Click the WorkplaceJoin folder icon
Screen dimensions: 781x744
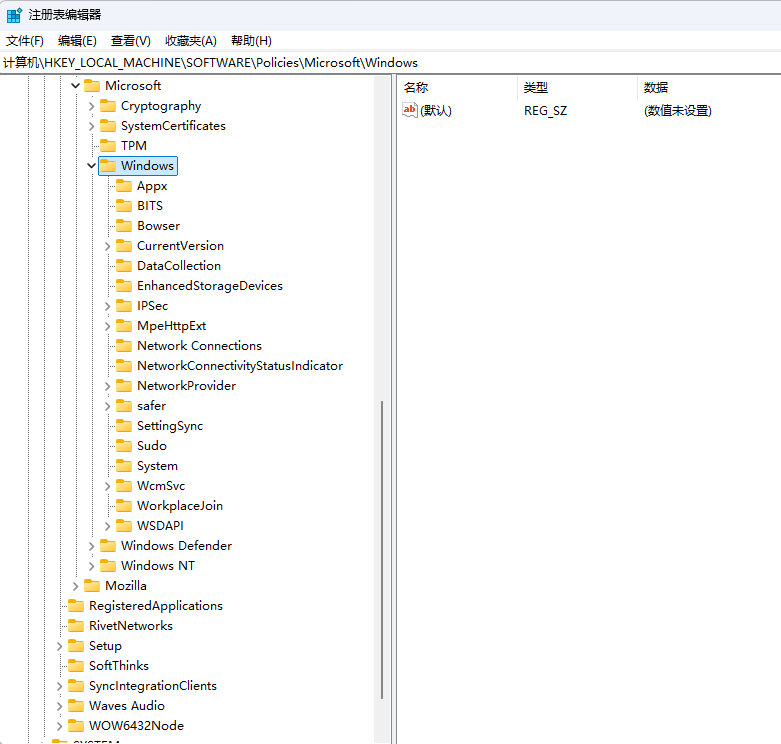point(124,505)
